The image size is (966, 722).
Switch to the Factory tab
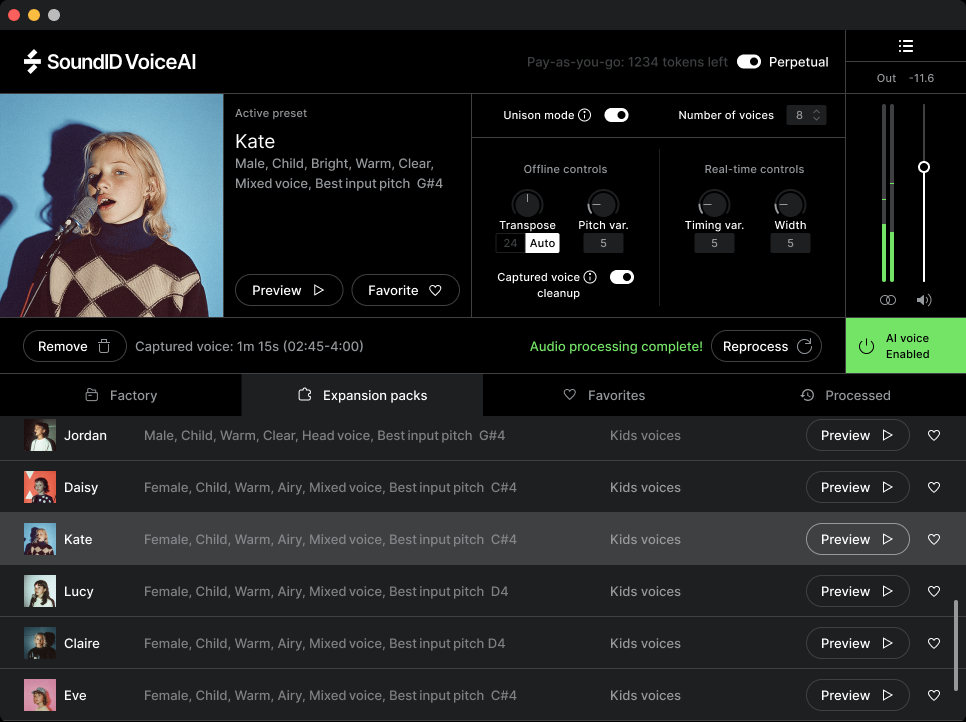[120, 395]
